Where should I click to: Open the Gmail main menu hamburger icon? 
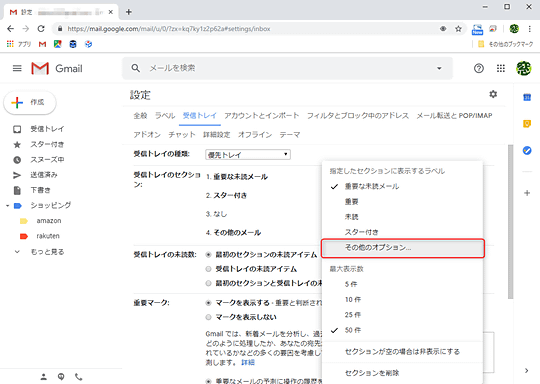click(17, 69)
